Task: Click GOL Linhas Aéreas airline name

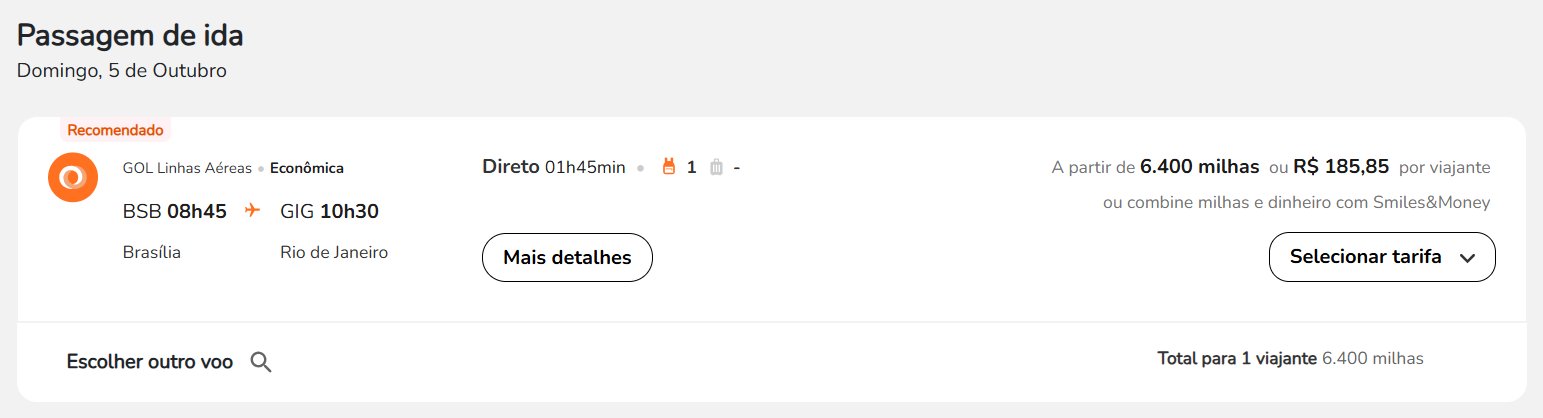Action: (x=187, y=168)
